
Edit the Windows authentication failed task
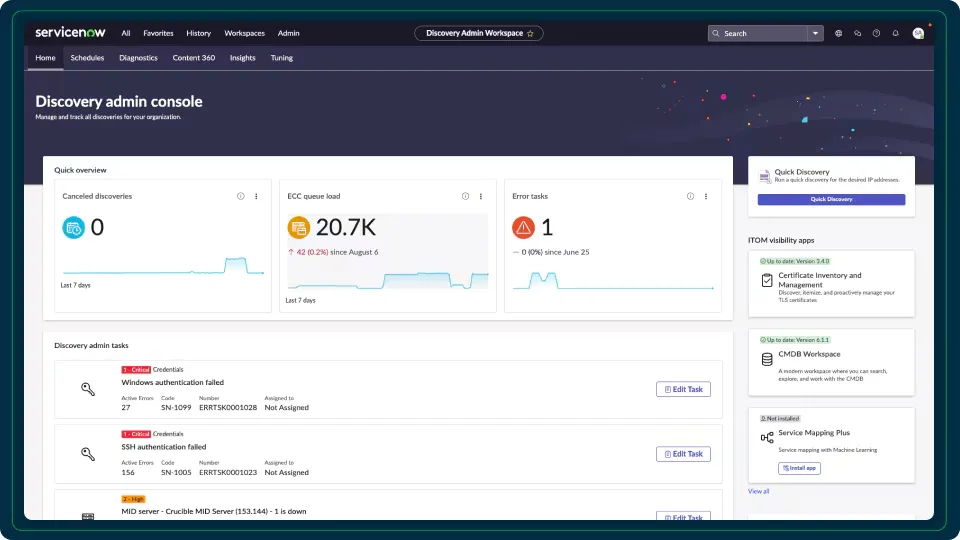[683, 389]
